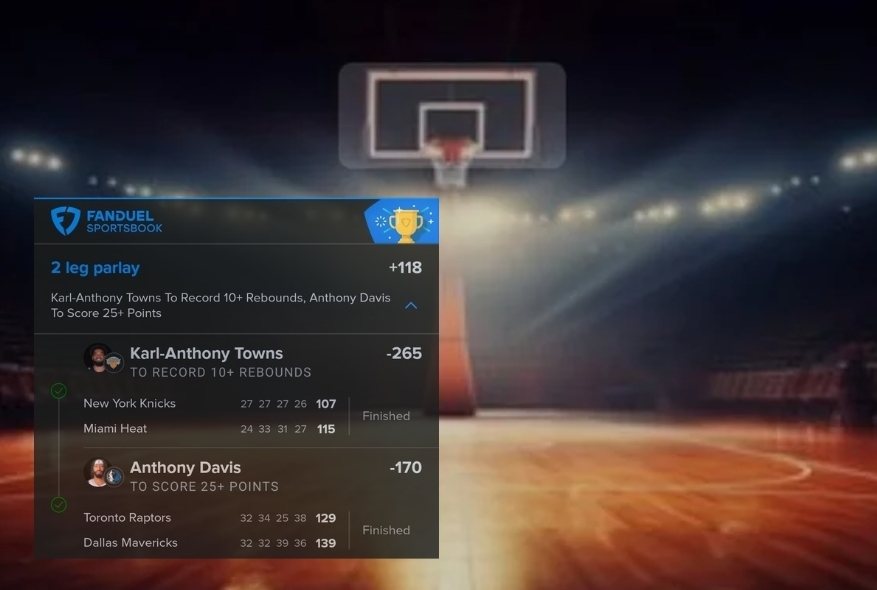Open Karl-Anthony Towns player name

coord(206,353)
